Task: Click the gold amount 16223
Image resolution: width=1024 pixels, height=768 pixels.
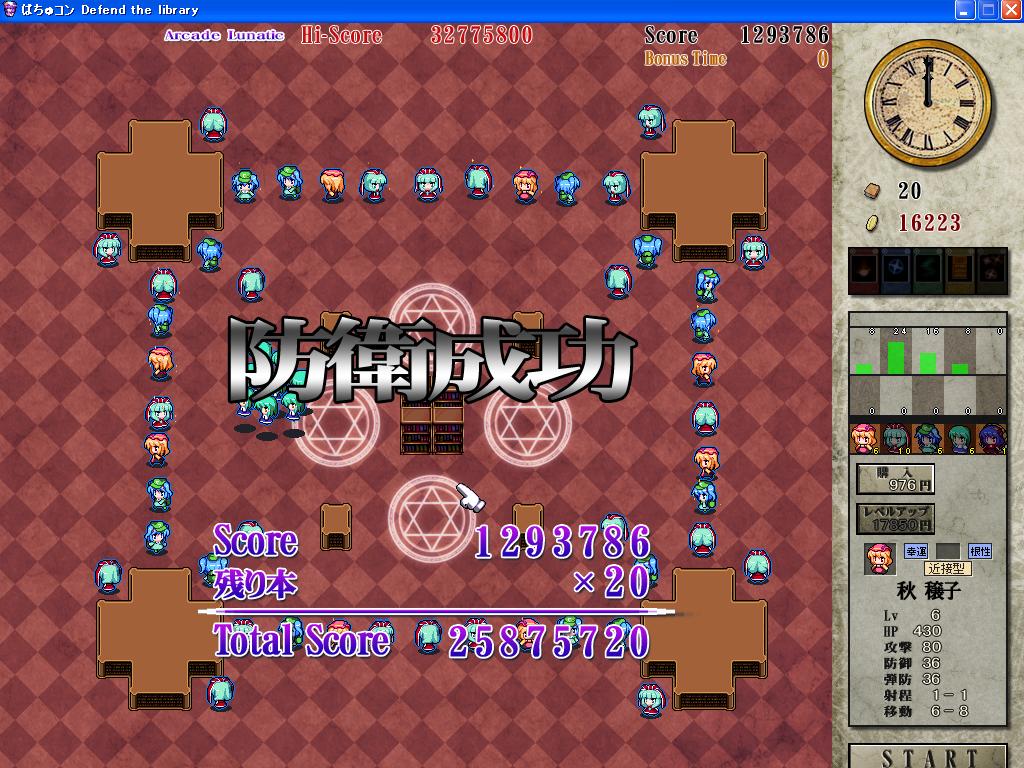Action: pyautogui.click(x=929, y=223)
